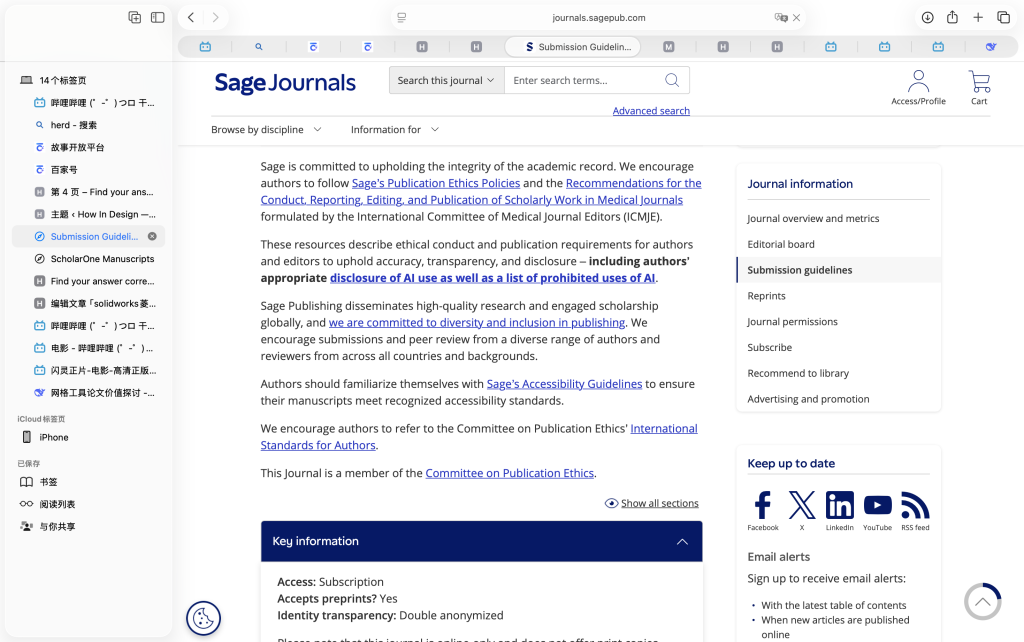This screenshot has width=1024, height=642.
Task: Switch to 'herd - 搜索' sidebar tab
Action: coord(88,125)
